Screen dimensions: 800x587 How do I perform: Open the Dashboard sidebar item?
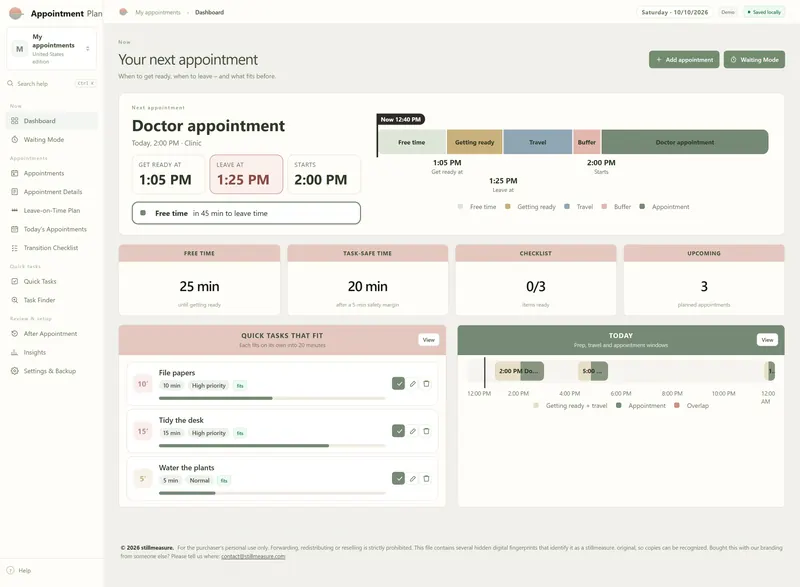51,121
